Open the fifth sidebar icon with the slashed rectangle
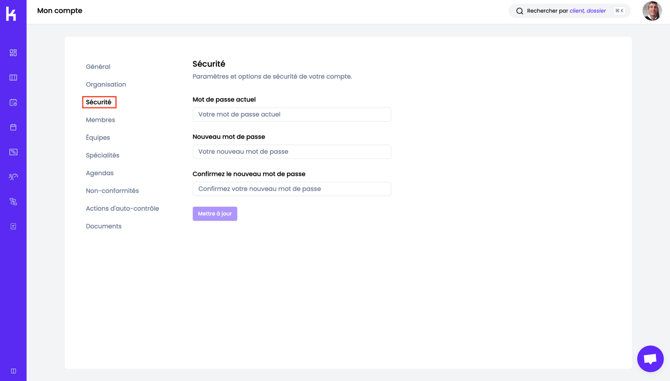This screenshot has width=670, height=381. click(13, 152)
